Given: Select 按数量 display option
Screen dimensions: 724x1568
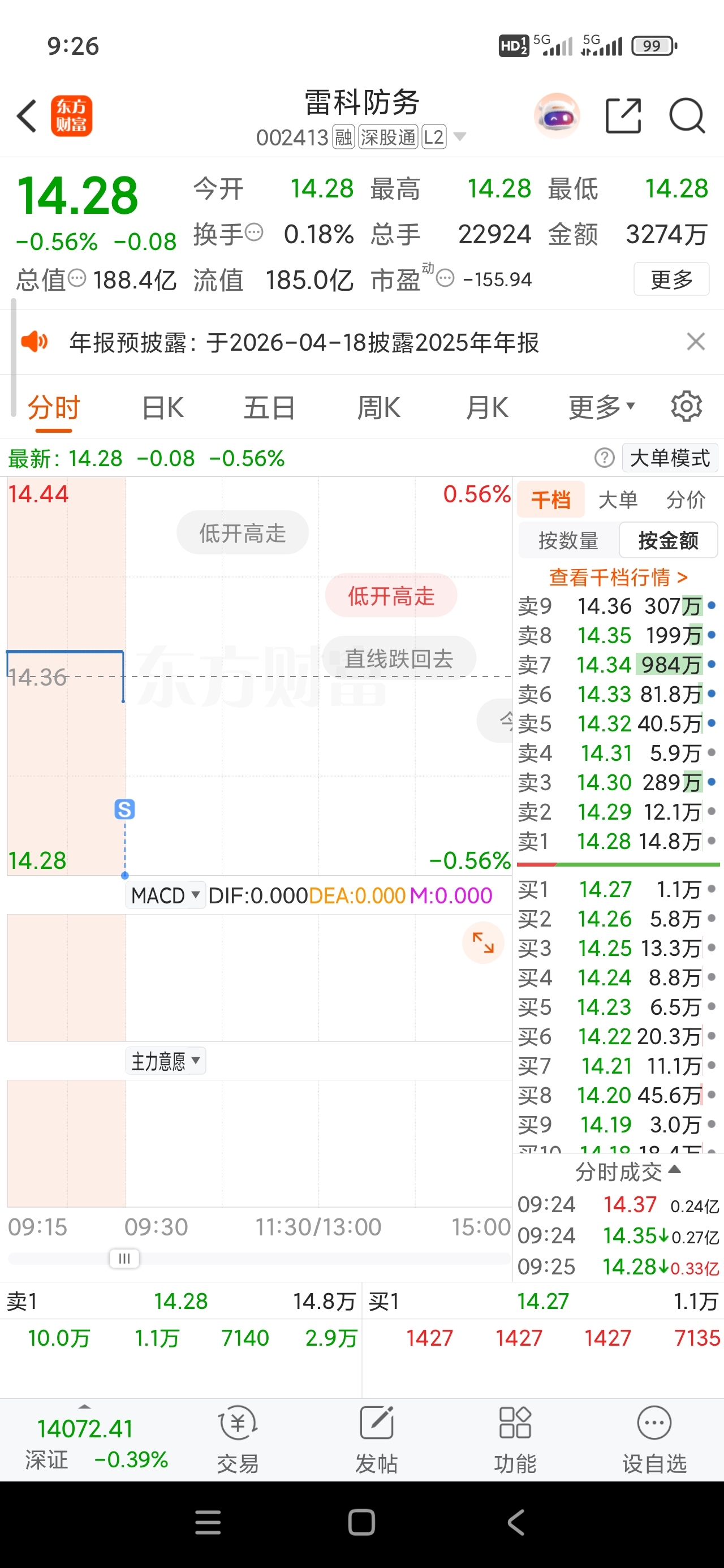Looking at the screenshot, I should (568, 540).
